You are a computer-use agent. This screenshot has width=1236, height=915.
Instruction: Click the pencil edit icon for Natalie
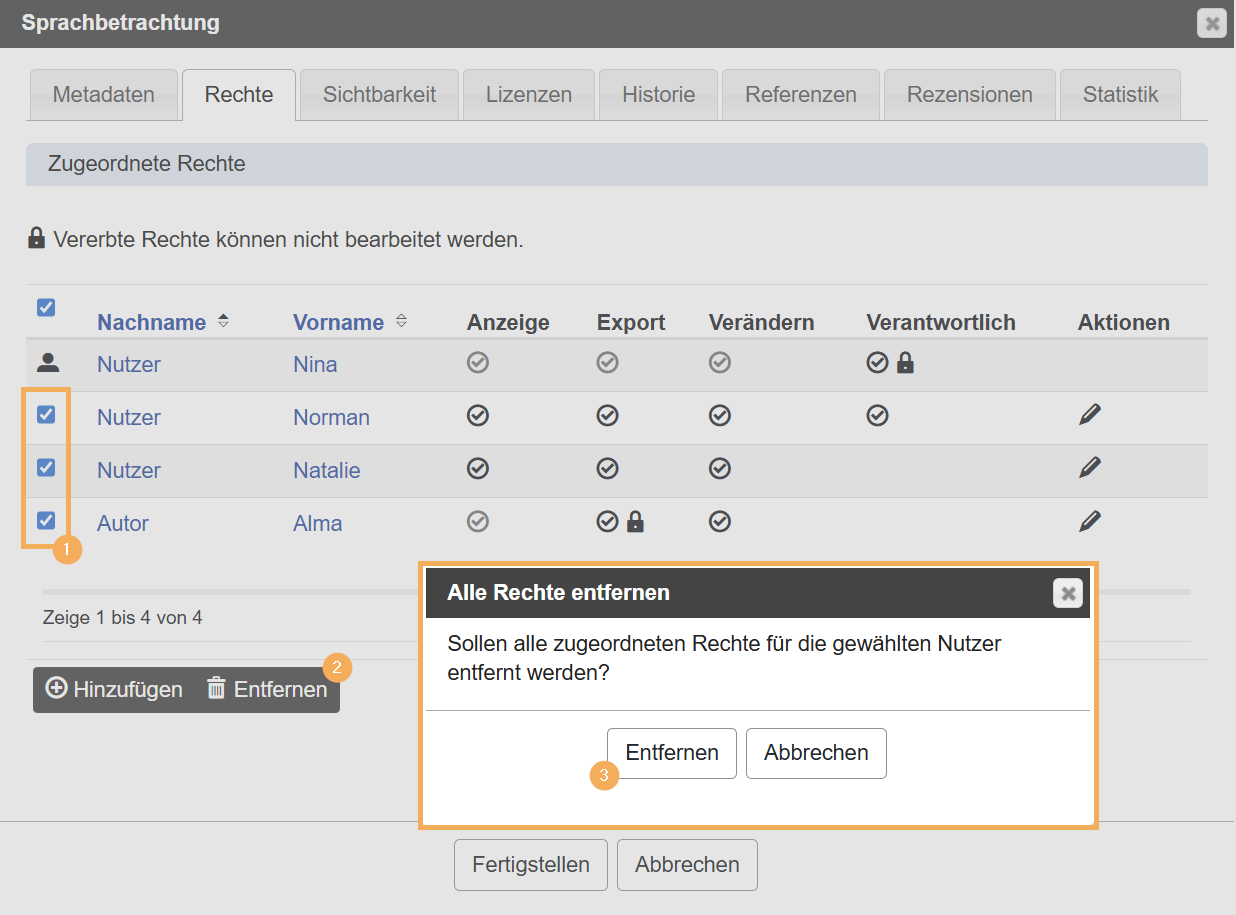(1090, 468)
